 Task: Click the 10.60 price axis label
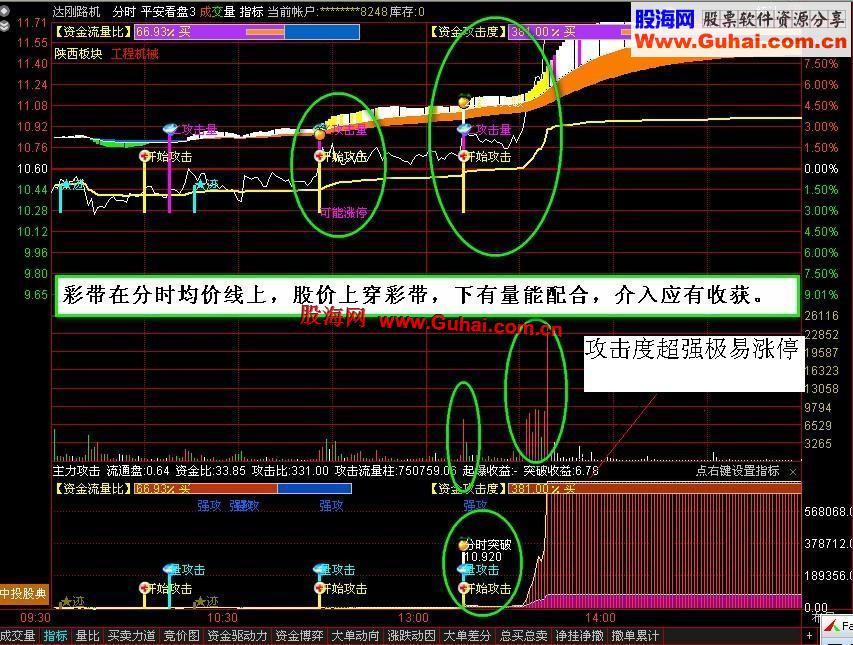click(32, 169)
